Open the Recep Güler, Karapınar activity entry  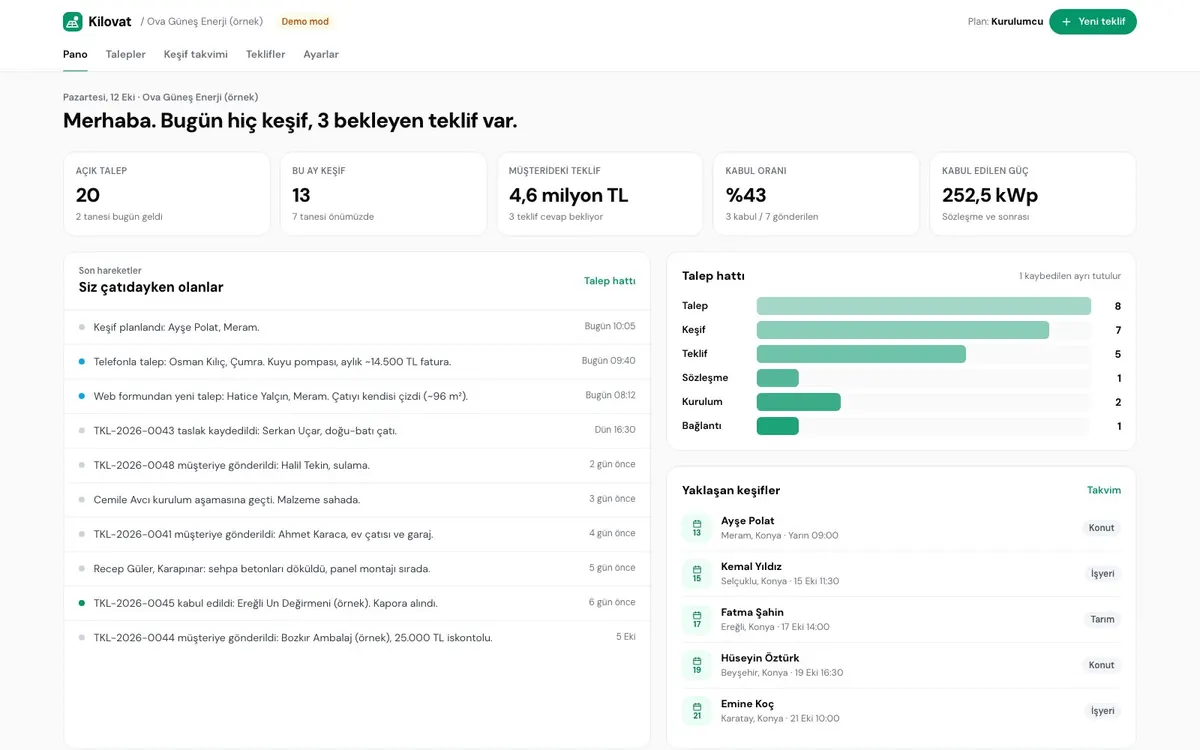[357, 568]
